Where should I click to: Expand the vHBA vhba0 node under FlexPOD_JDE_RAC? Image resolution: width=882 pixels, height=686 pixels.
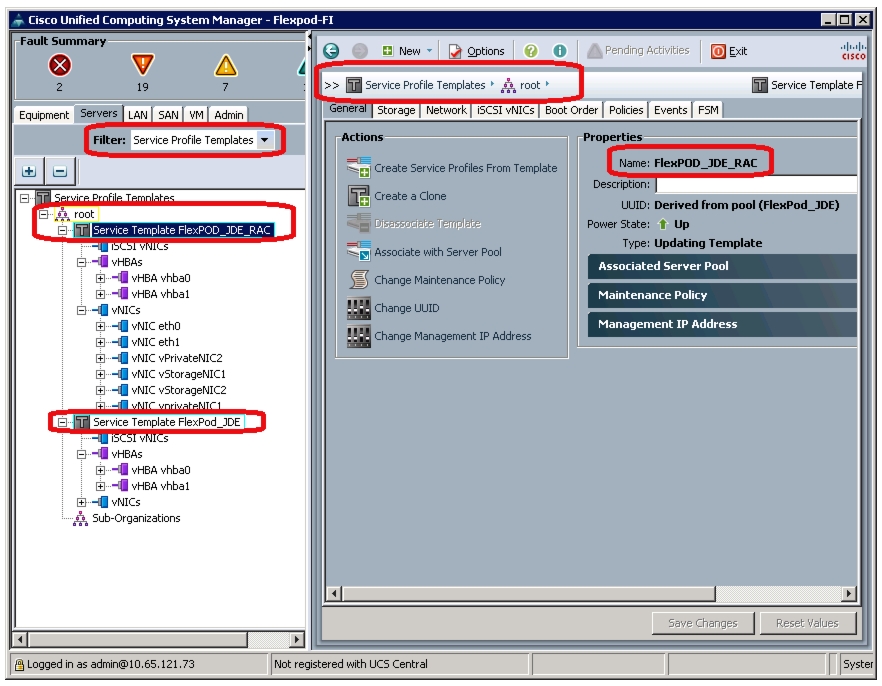(100, 278)
